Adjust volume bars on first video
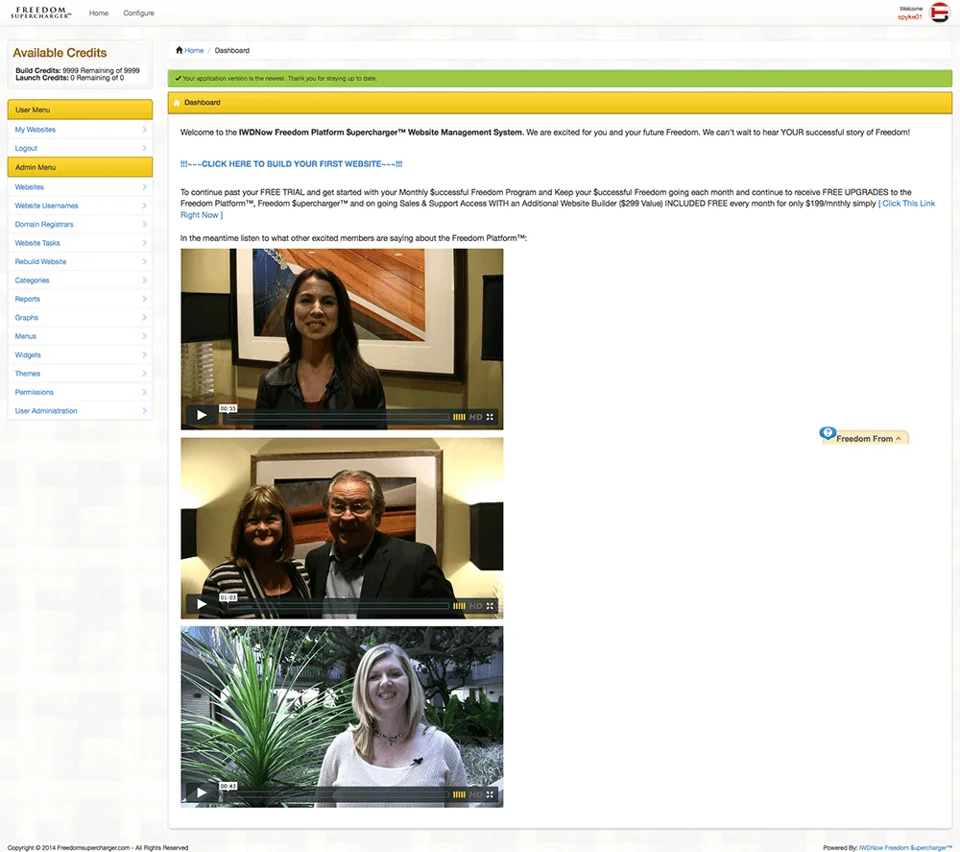 coord(459,417)
